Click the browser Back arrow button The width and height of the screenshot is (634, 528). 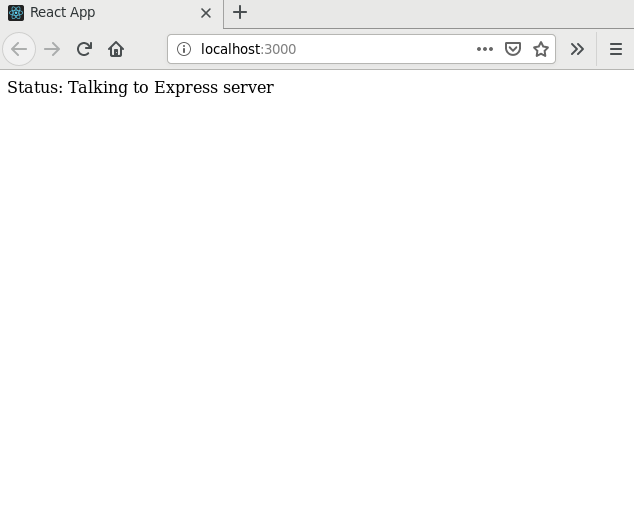(x=19, y=49)
